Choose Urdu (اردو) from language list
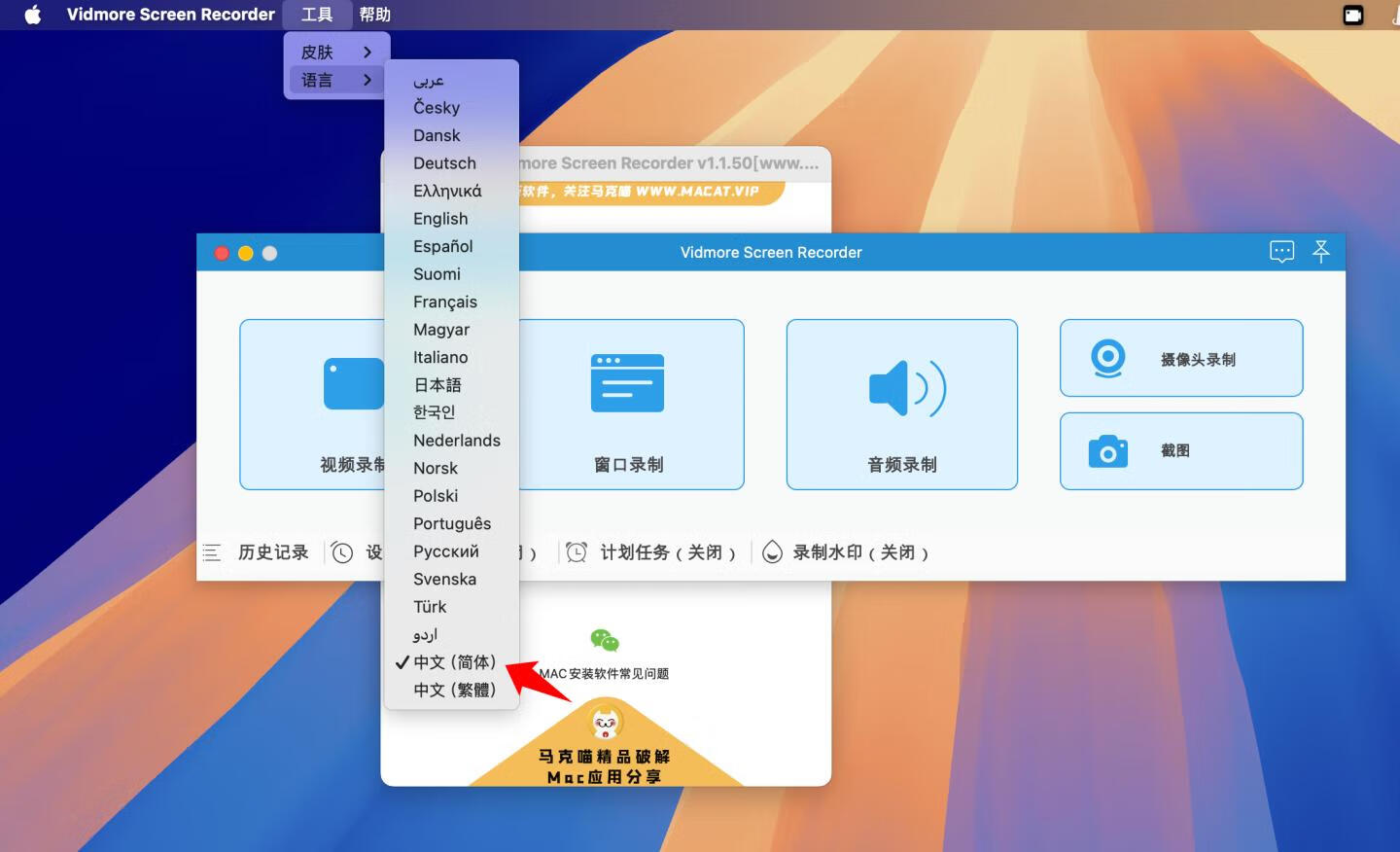The image size is (1400, 852). coord(451,634)
